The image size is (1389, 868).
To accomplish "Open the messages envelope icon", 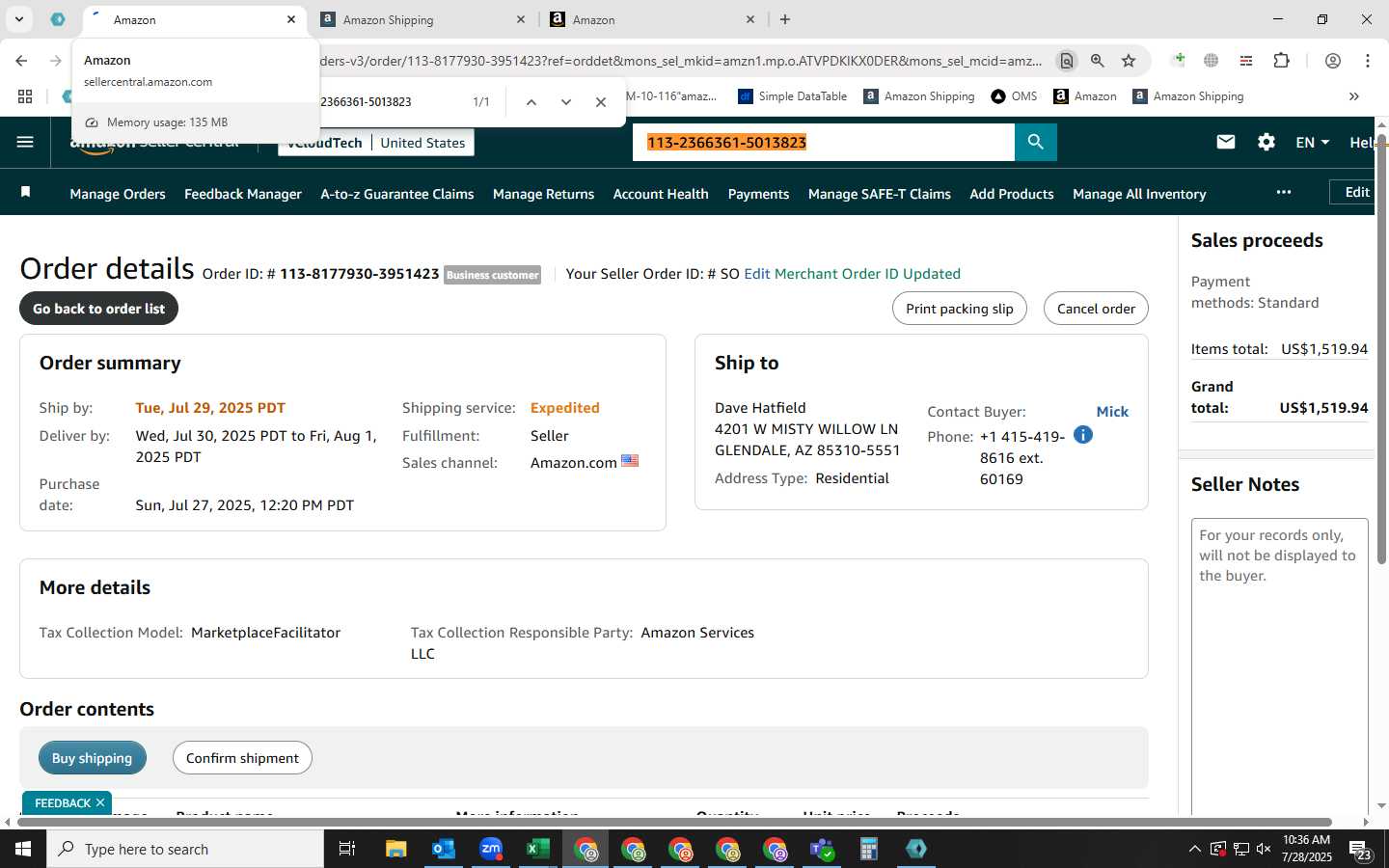I will pyautogui.click(x=1226, y=142).
